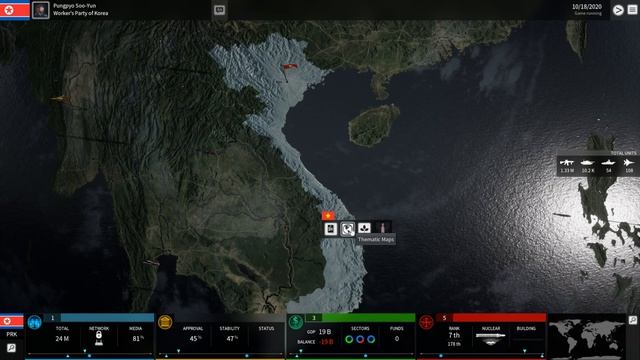
Task: Select the infantry rifle units icon
Action: click(567, 162)
